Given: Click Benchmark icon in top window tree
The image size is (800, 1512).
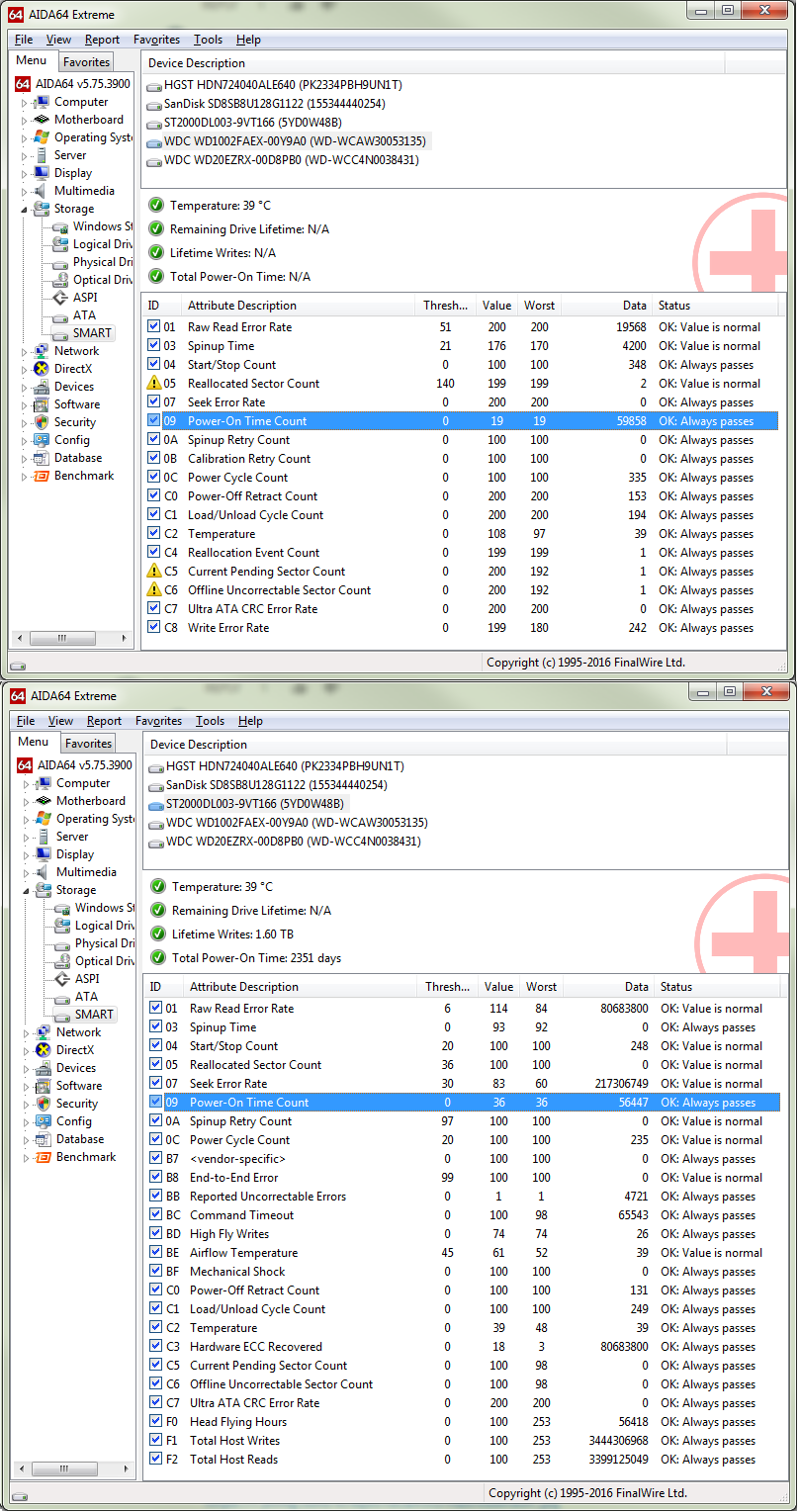Looking at the screenshot, I should click(42, 476).
